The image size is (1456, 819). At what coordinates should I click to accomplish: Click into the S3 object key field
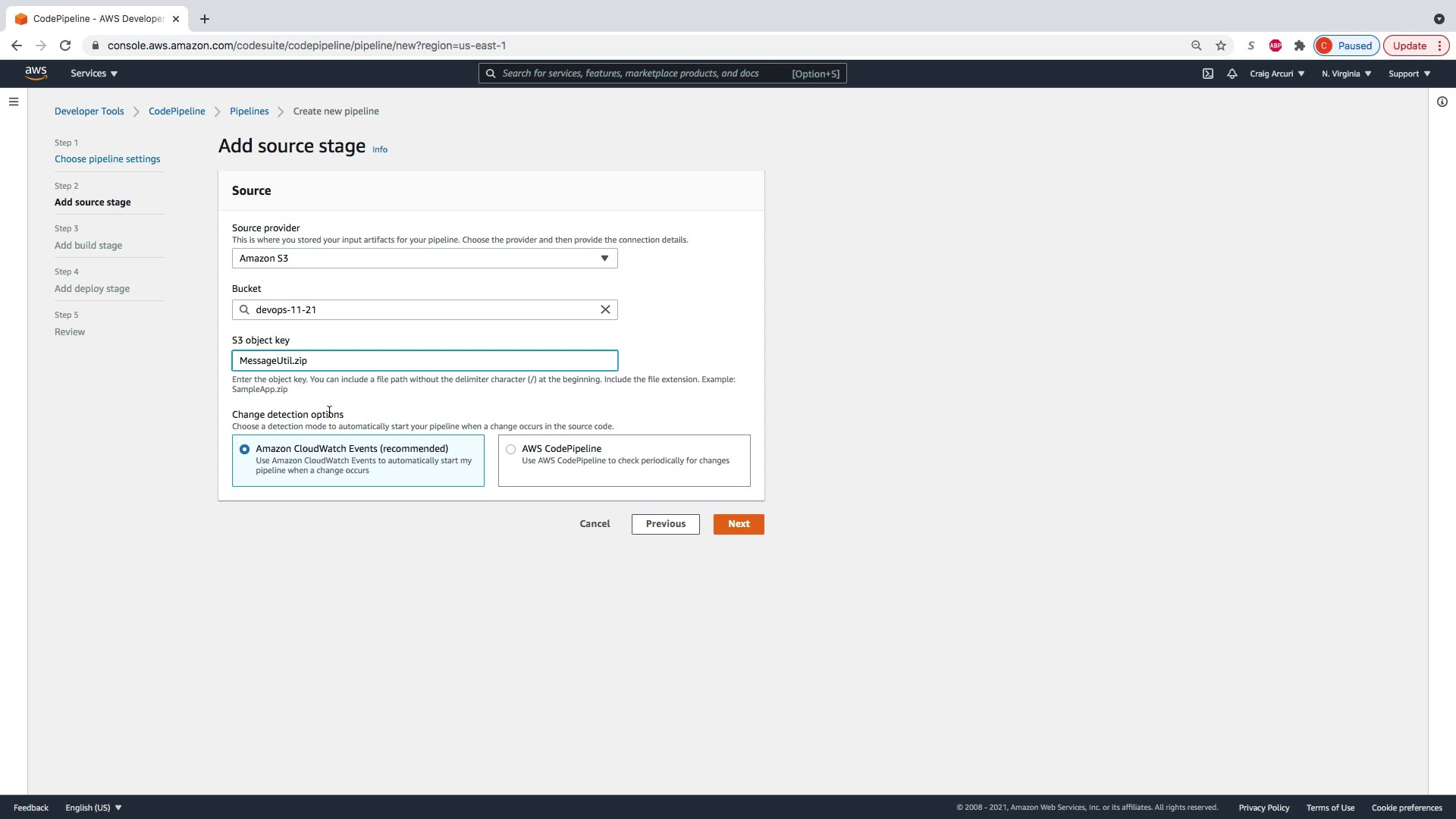(425, 361)
